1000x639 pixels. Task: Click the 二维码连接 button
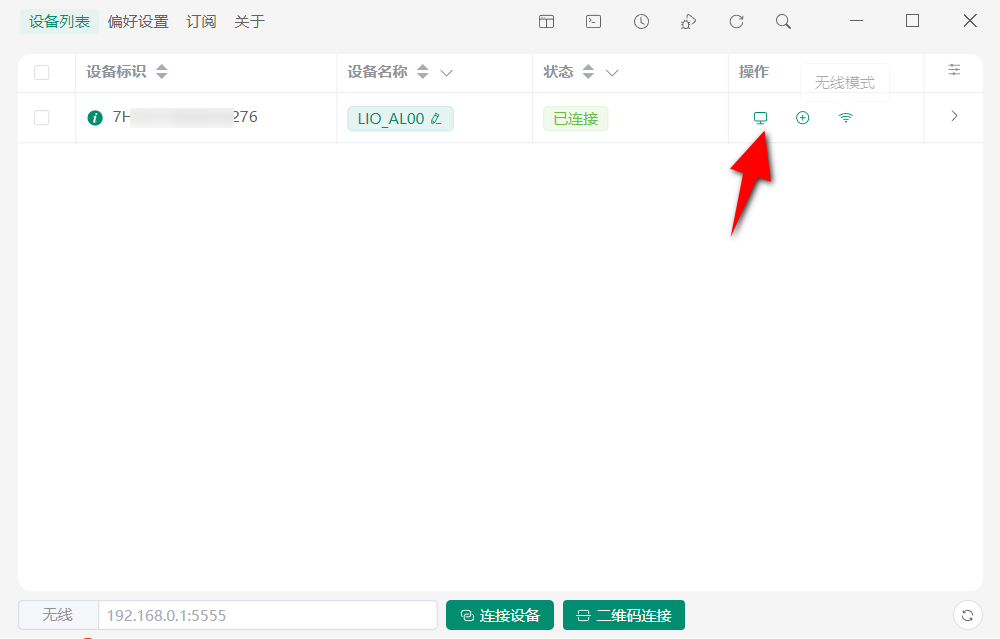coord(624,614)
